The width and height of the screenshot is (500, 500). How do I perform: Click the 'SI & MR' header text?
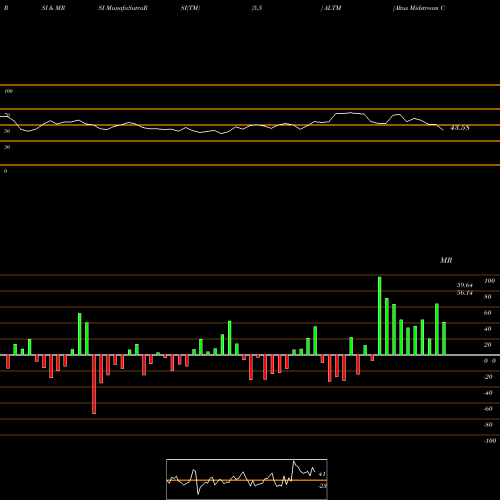[x=53, y=8]
